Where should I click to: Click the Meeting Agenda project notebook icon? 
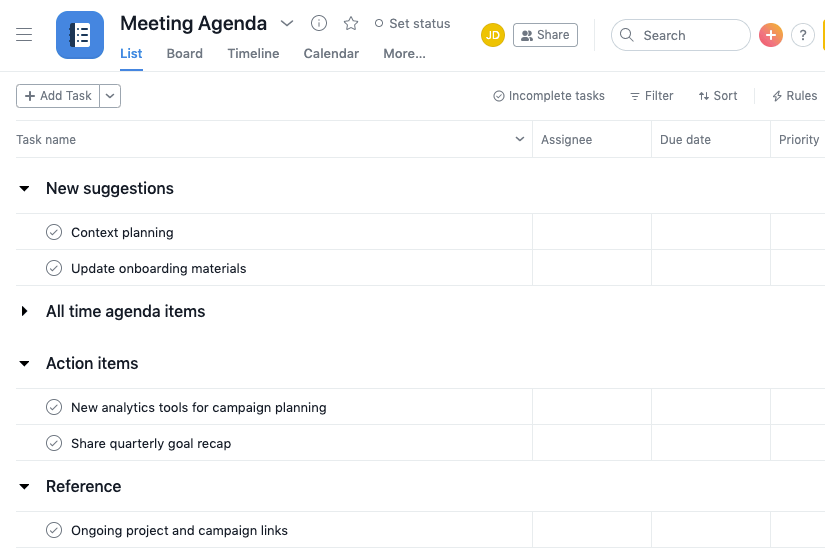(80, 35)
